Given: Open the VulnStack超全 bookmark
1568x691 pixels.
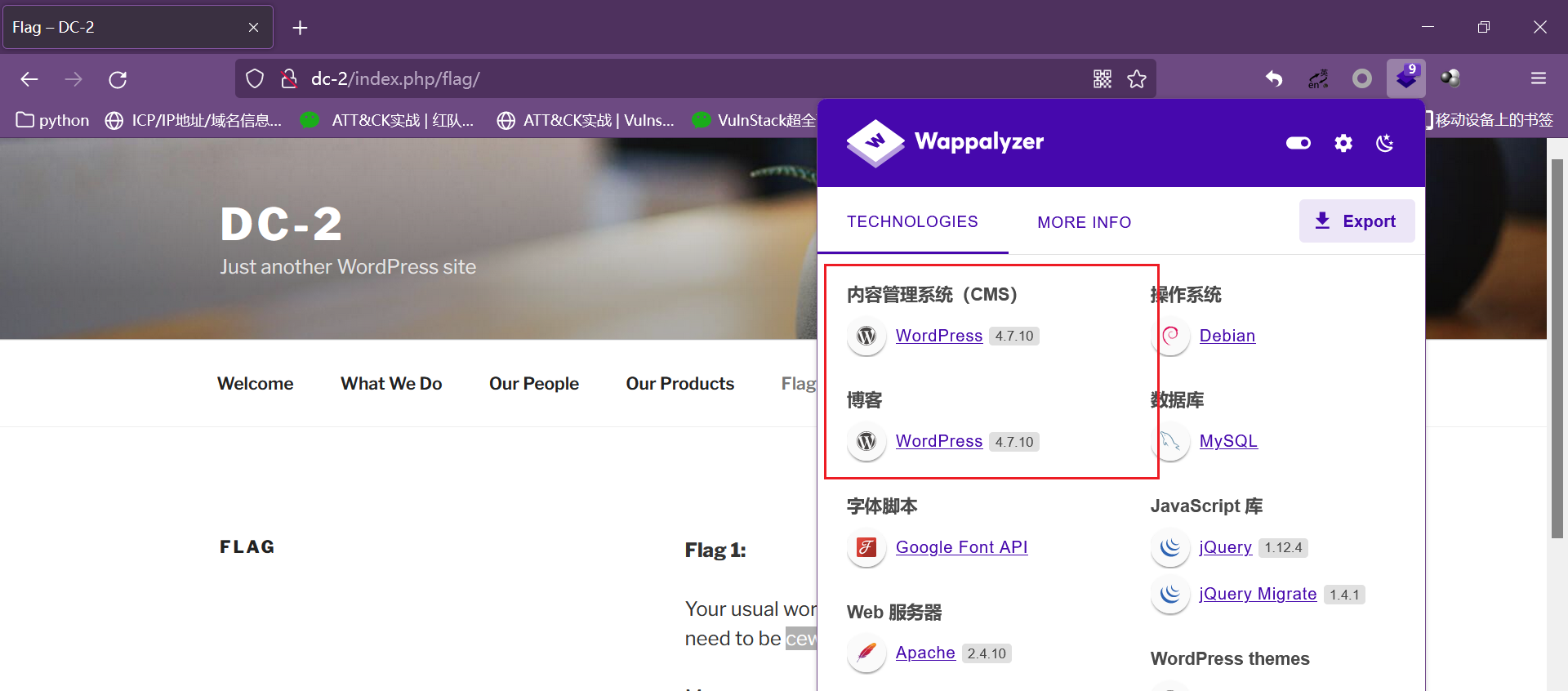Looking at the screenshot, I should (754, 120).
